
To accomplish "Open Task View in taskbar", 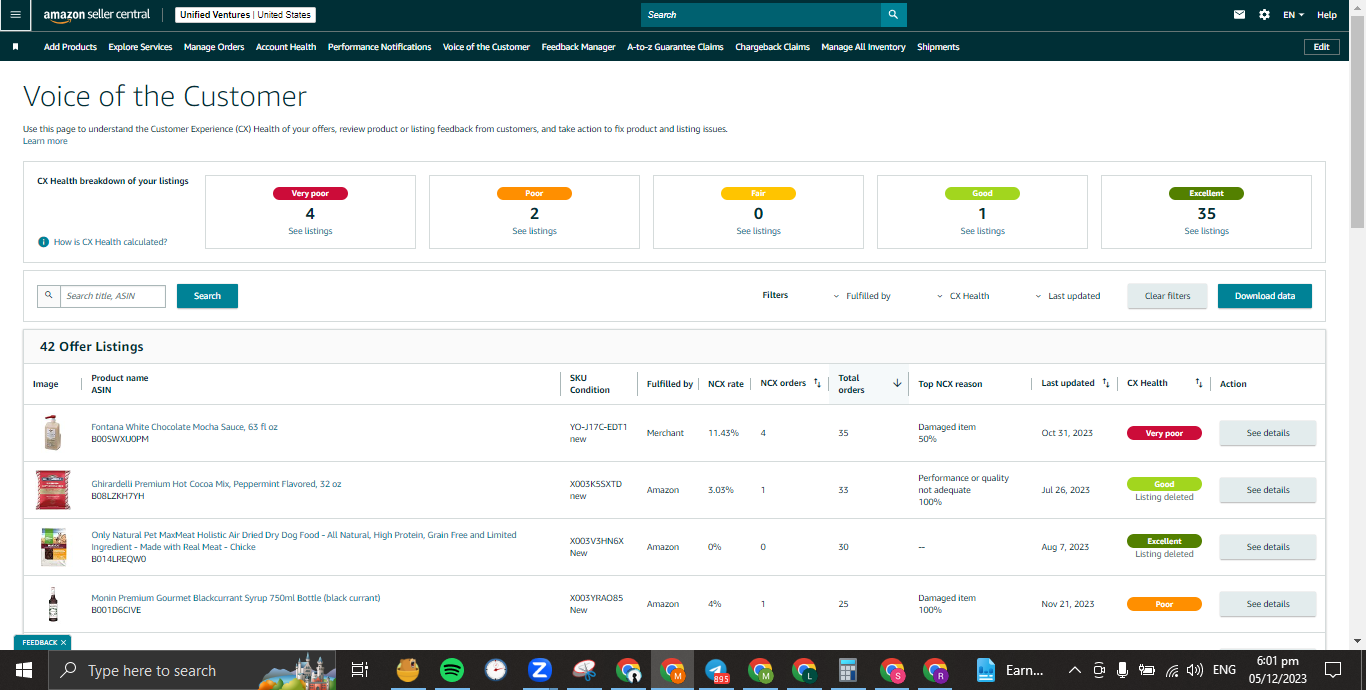I will pos(360,670).
